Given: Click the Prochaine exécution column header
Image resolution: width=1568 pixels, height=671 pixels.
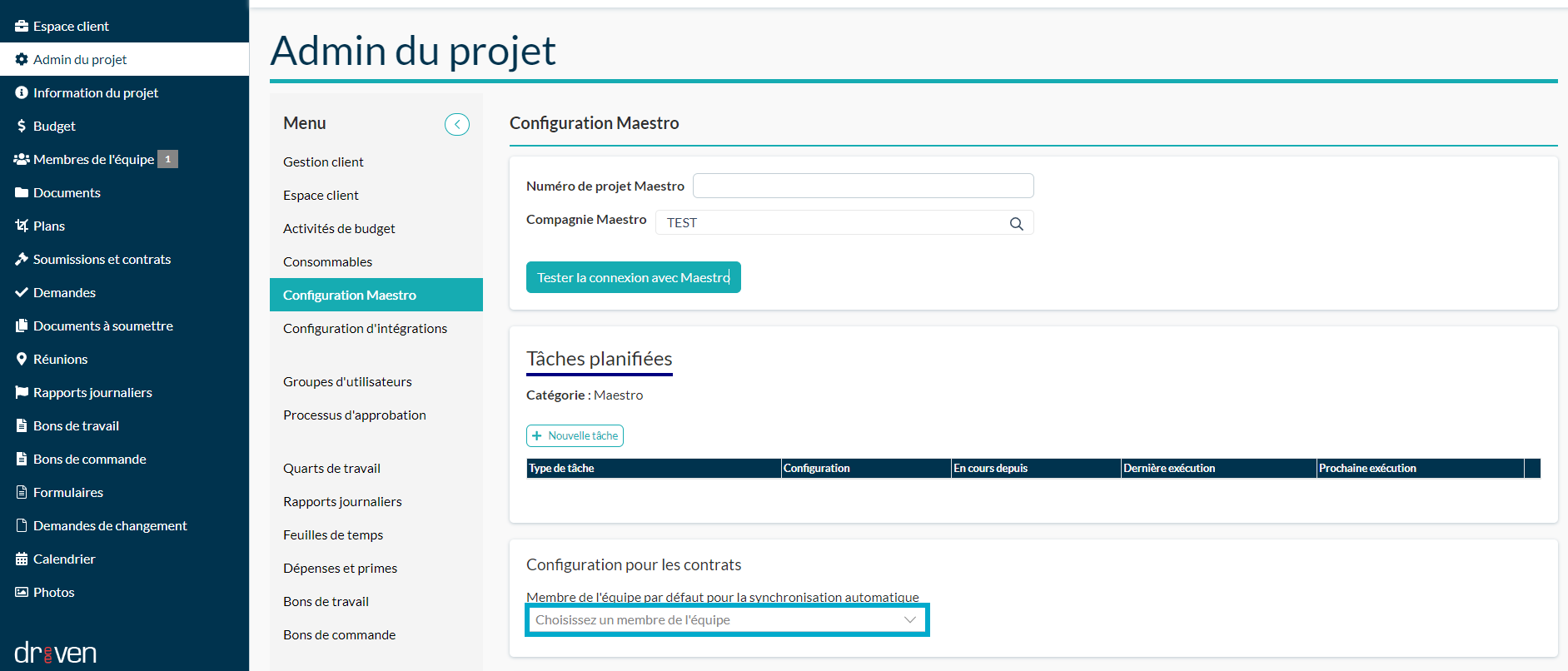Looking at the screenshot, I should coord(1420,468).
